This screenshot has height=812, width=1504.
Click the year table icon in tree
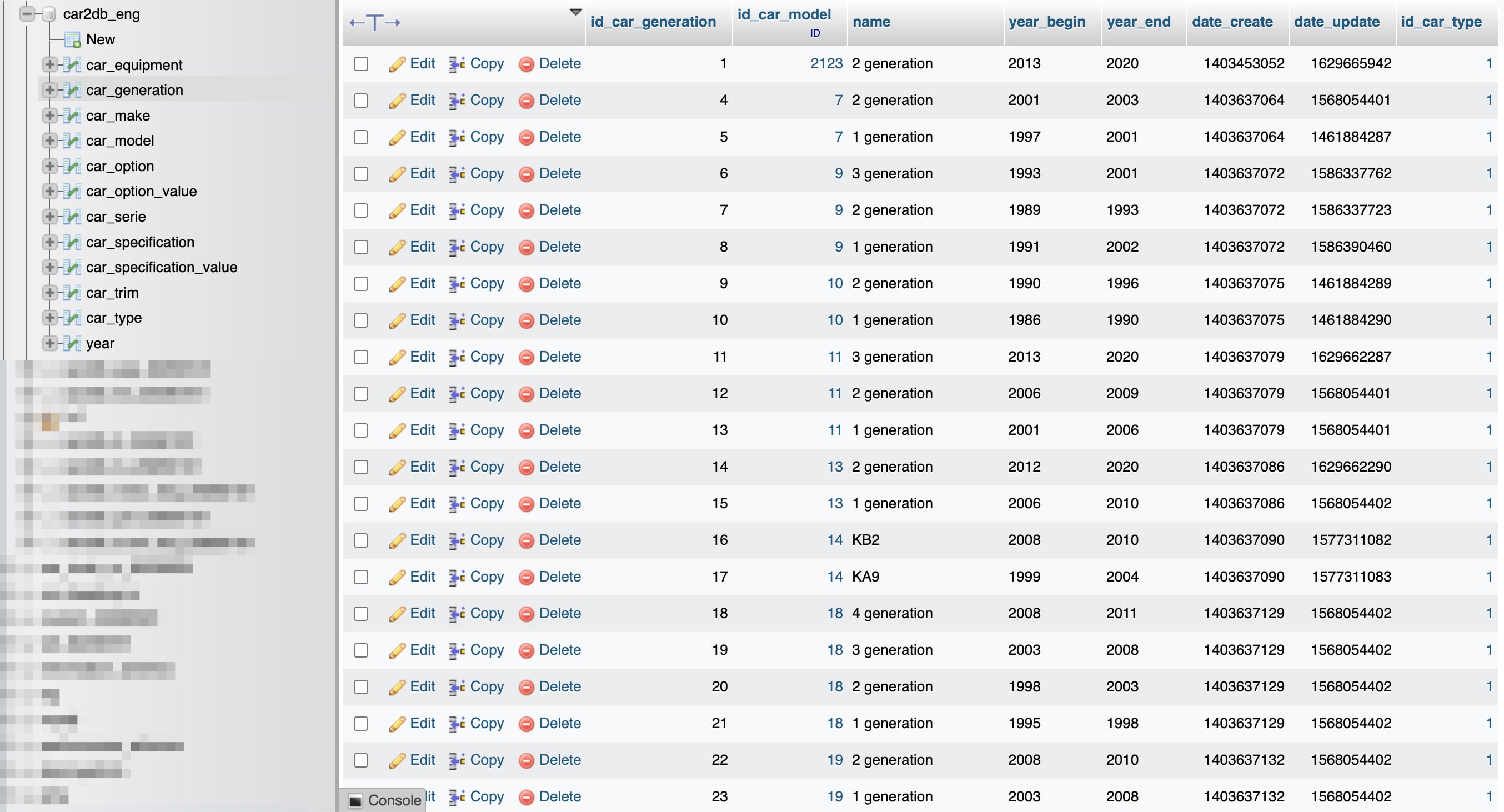coord(72,343)
